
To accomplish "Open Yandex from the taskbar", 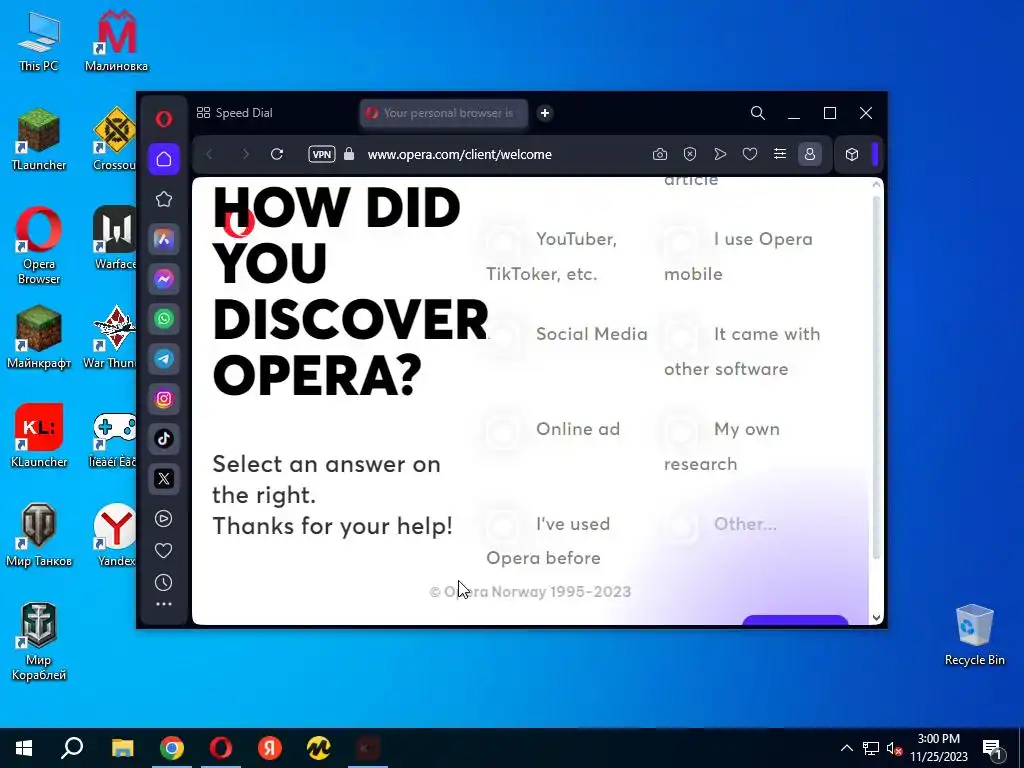I will [270, 748].
